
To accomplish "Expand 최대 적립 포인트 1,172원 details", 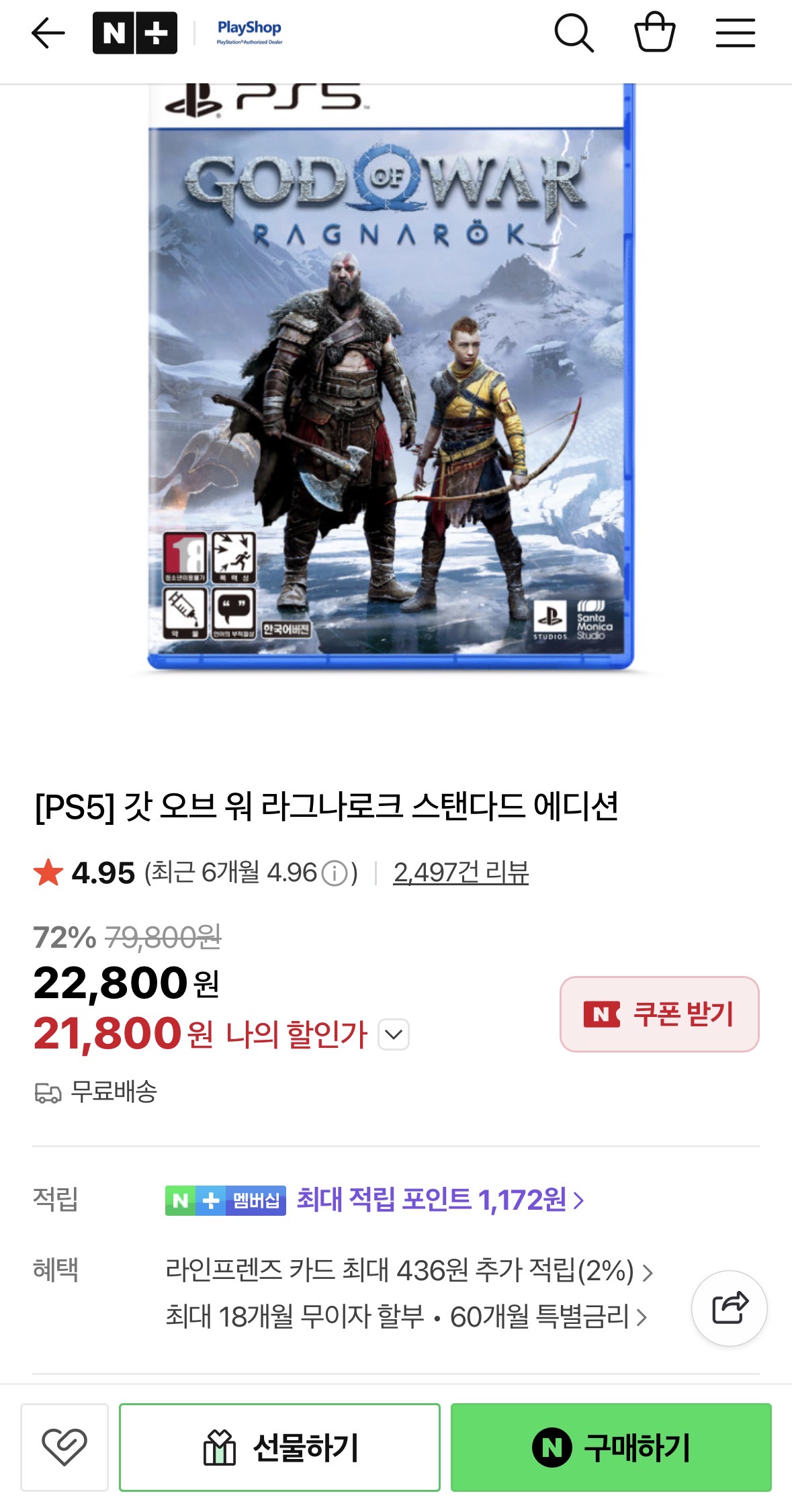I will (x=441, y=1200).
